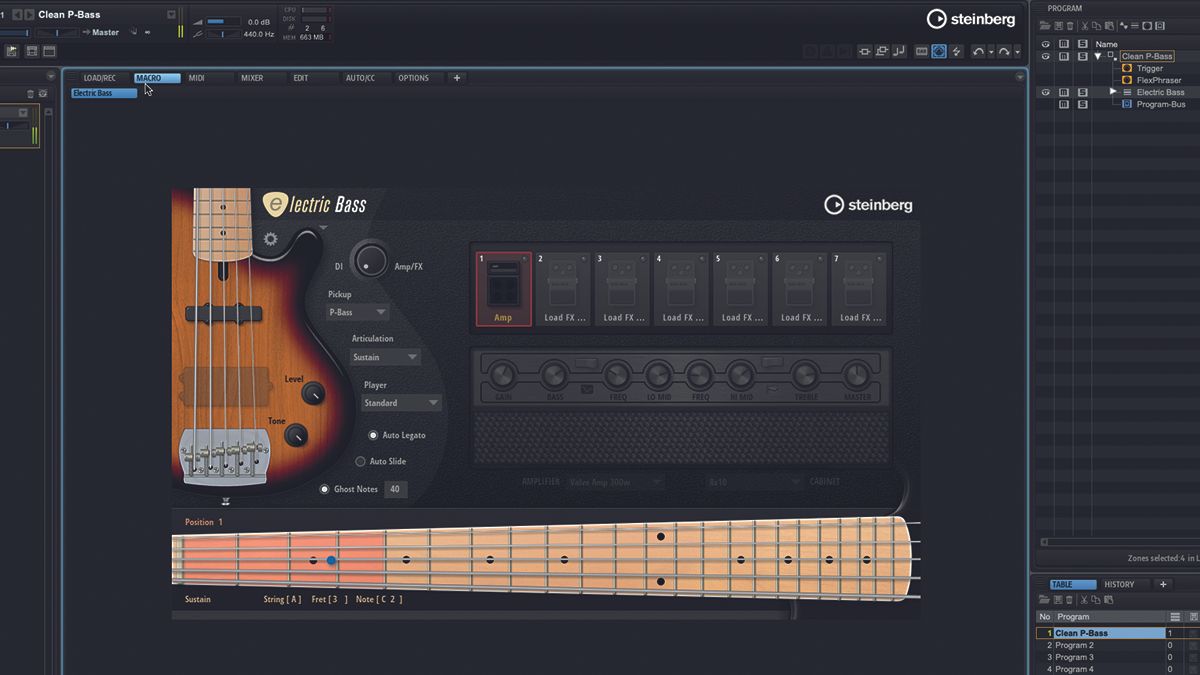Screen dimensions: 1200x675
Task: Click the trash icon in Program tree toolbar
Action: click(x=1070, y=25)
